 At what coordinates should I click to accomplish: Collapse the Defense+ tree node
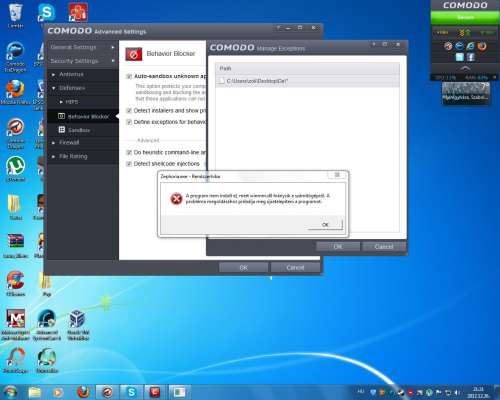tap(53, 88)
